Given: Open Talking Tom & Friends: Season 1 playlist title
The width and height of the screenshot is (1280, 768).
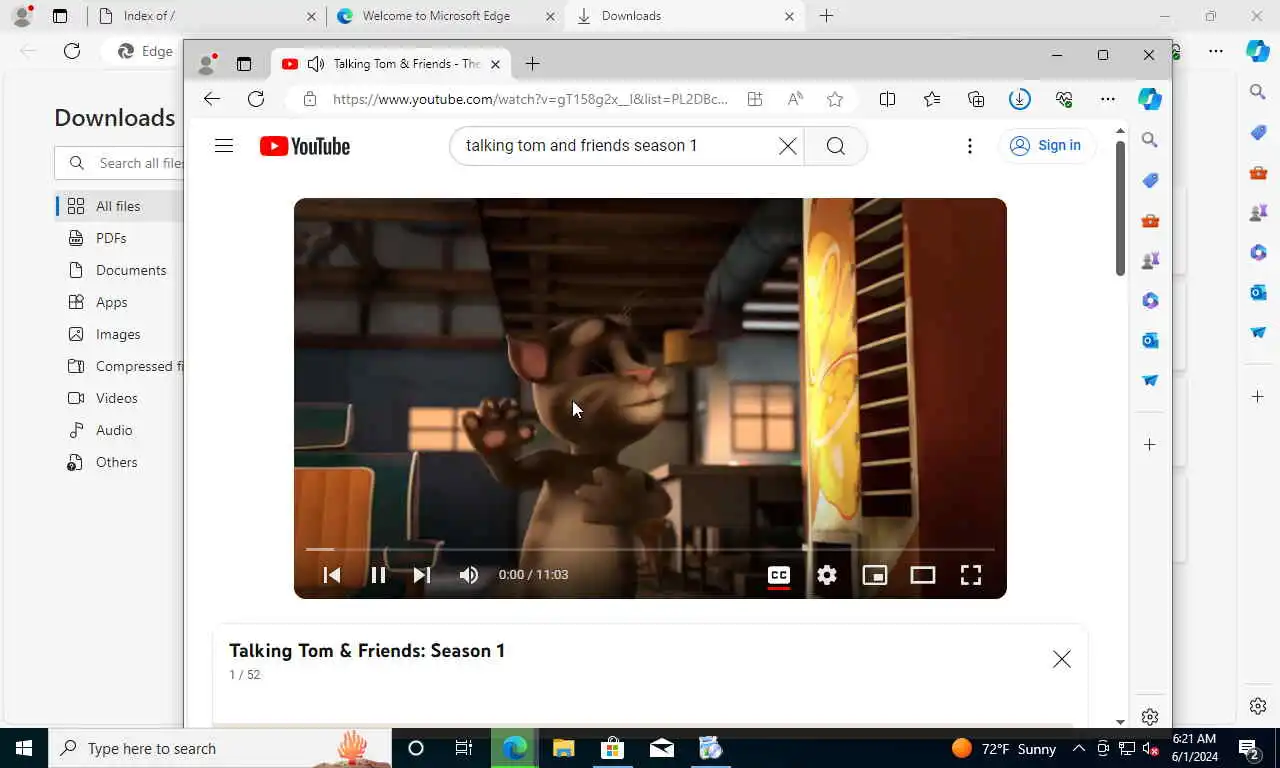Looking at the screenshot, I should click(367, 651).
